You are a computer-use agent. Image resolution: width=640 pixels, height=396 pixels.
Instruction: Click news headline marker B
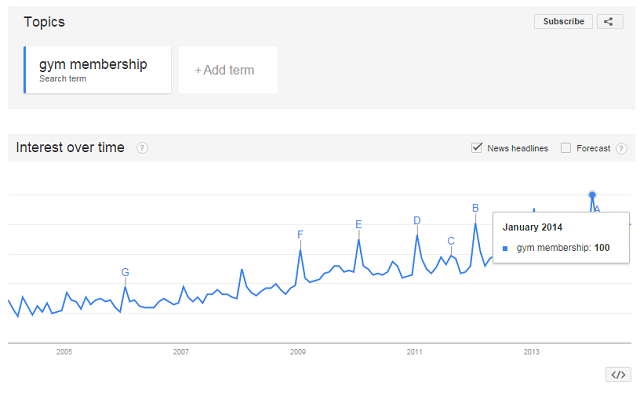(x=475, y=209)
